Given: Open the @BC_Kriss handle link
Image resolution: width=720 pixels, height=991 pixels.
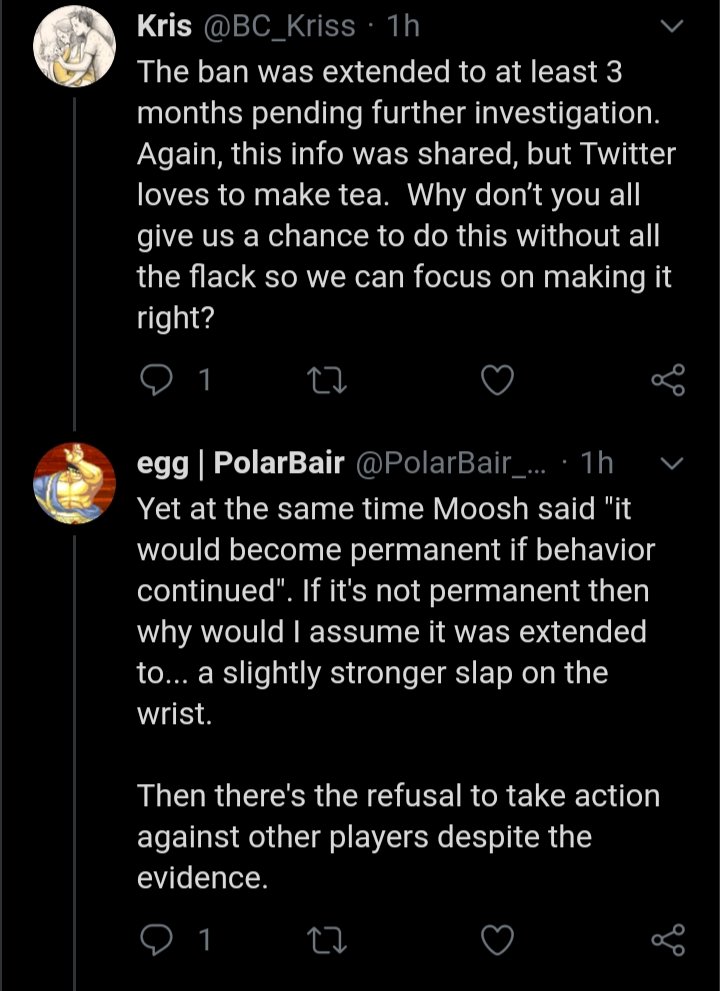Looking at the screenshot, I should pyautogui.click(x=280, y=28).
